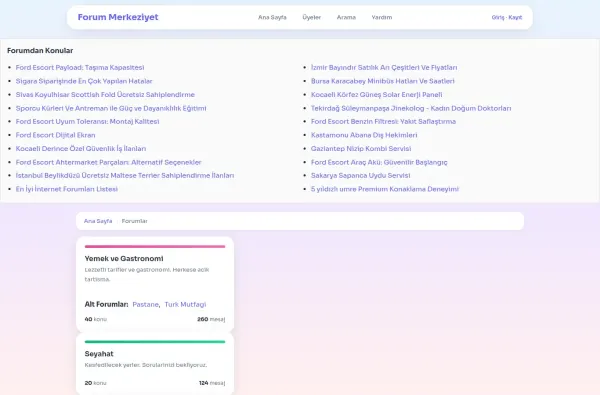The width and height of the screenshot is (600, 395).
Task: Click the Alt Forumlar label
Action: tap(106, 305)
